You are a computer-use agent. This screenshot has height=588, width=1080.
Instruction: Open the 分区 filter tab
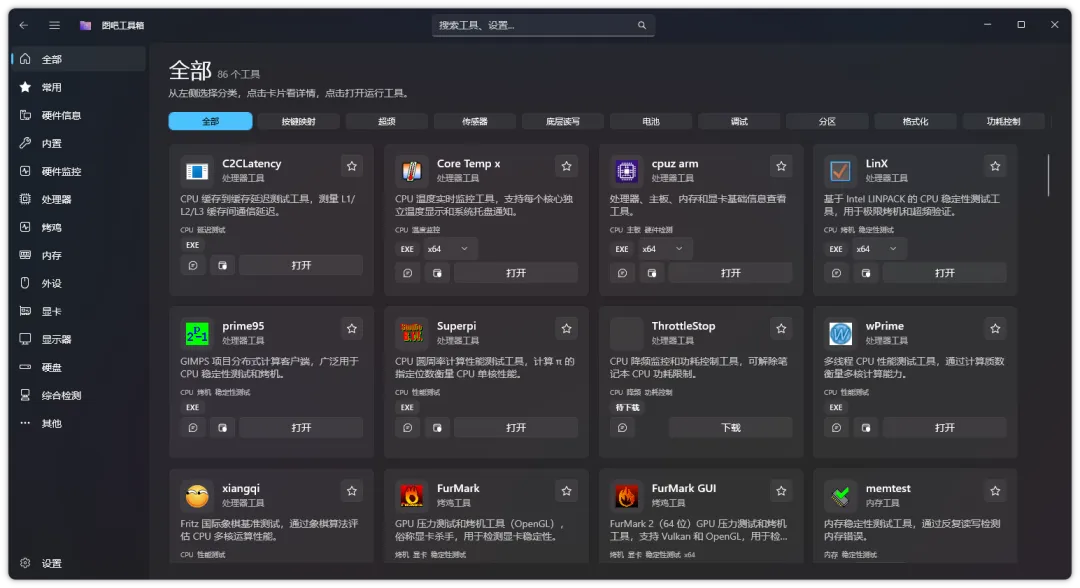pyautogui.click(x=827, y=121)
